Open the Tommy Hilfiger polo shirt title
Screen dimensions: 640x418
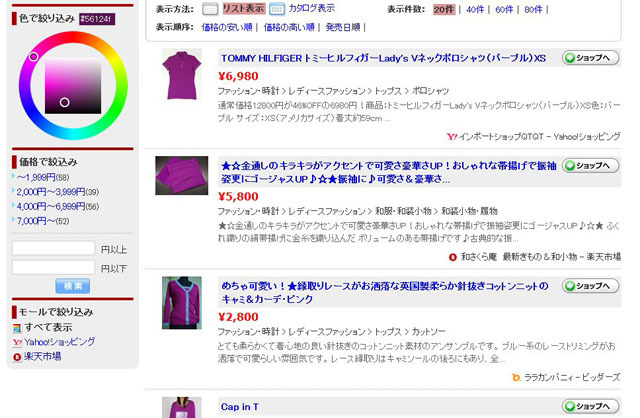pos(383,58)
